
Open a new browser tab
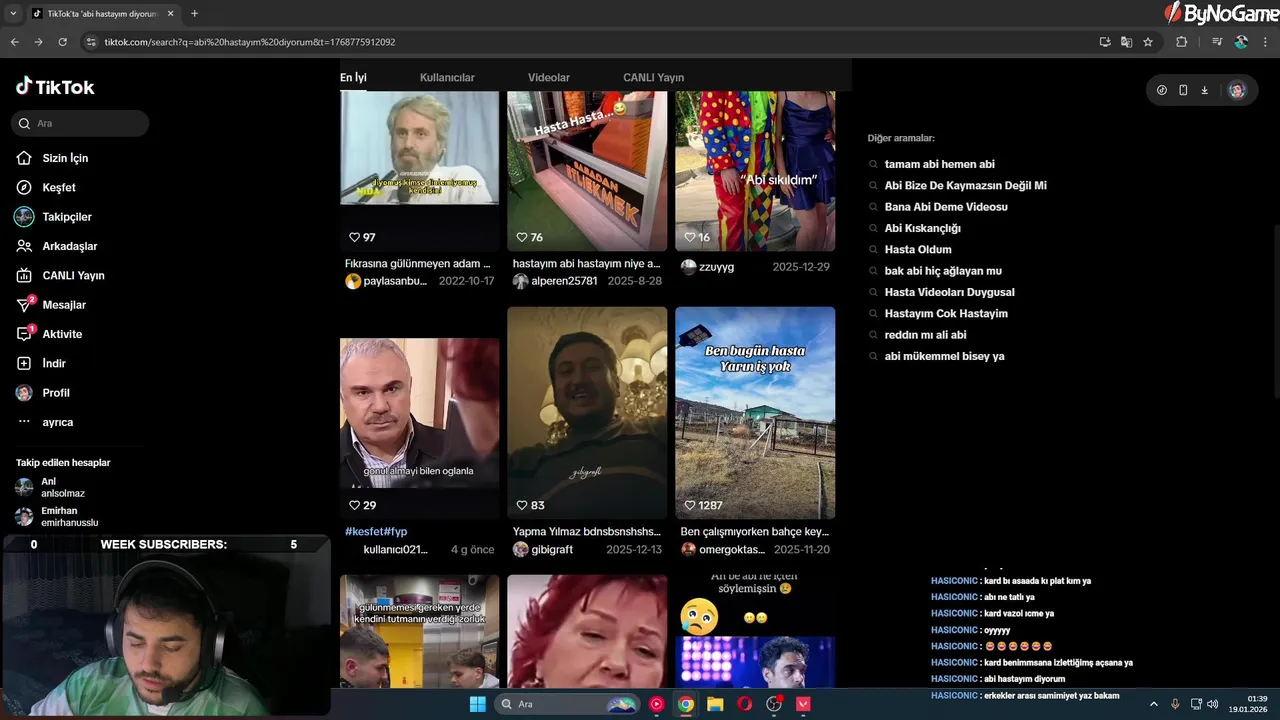pyautogui.click(x=194, y=13)
